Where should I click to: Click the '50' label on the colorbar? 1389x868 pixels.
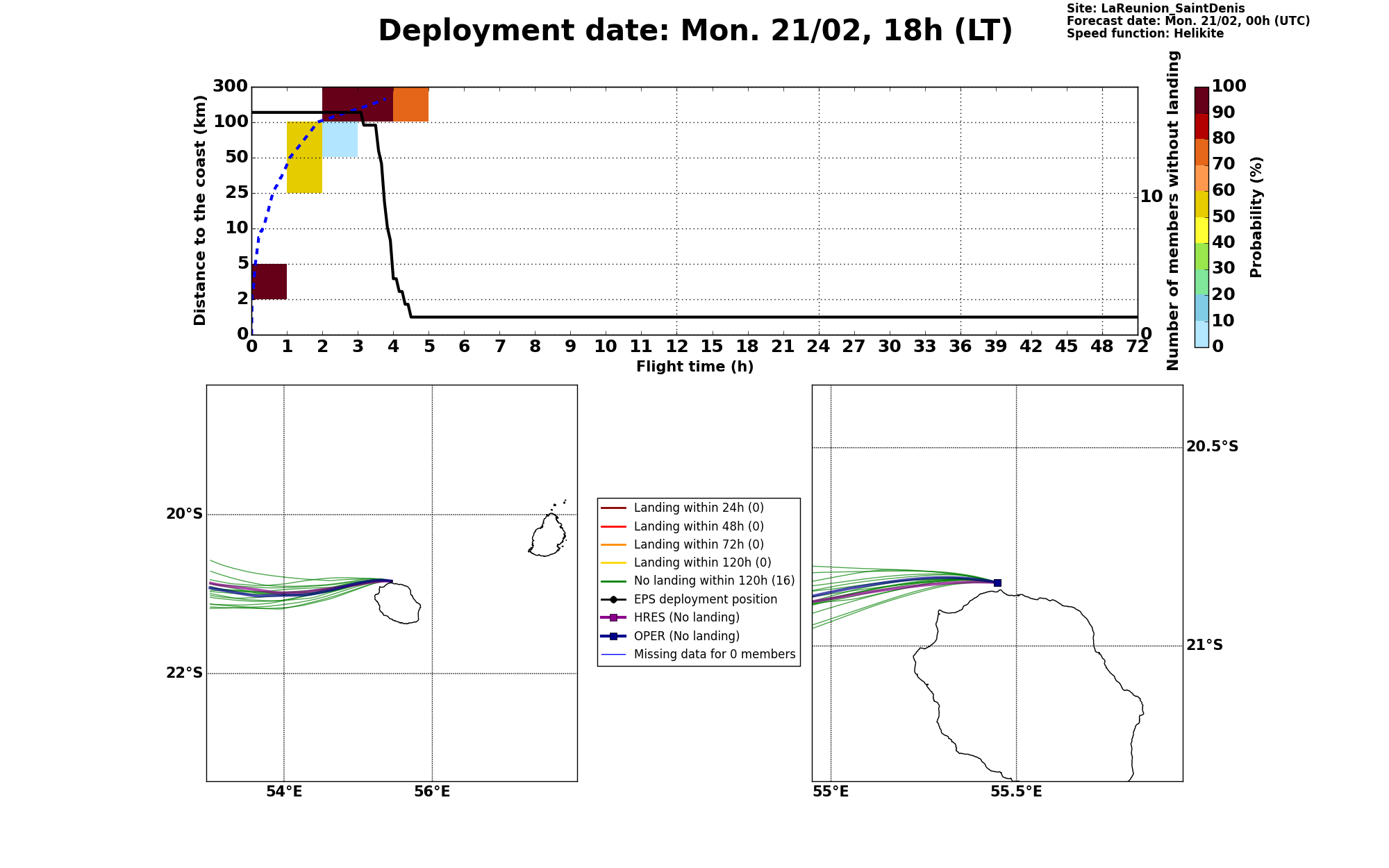(1224, 217)
